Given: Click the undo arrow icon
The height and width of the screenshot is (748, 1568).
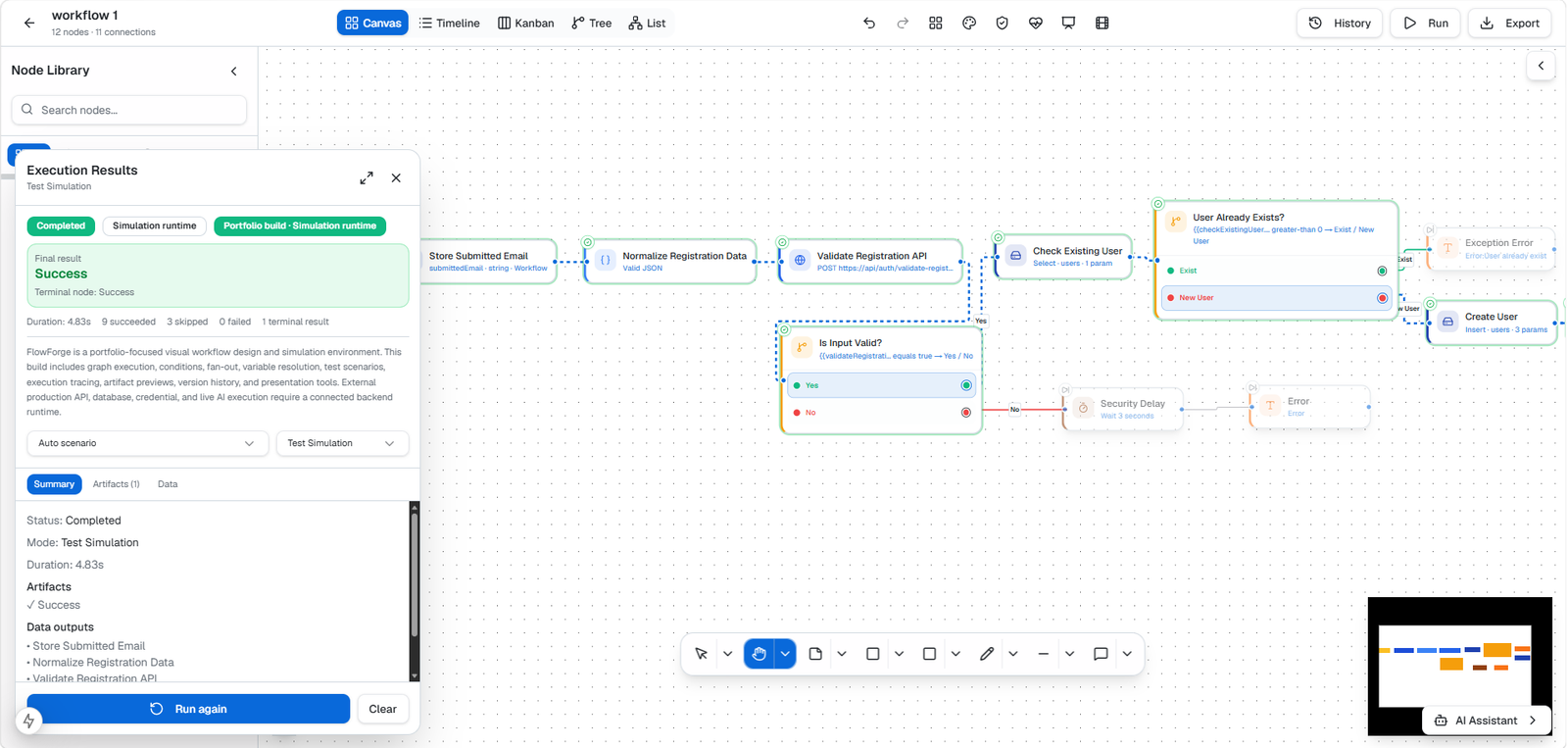Looking at the screenshot, I should click(869, 23).
